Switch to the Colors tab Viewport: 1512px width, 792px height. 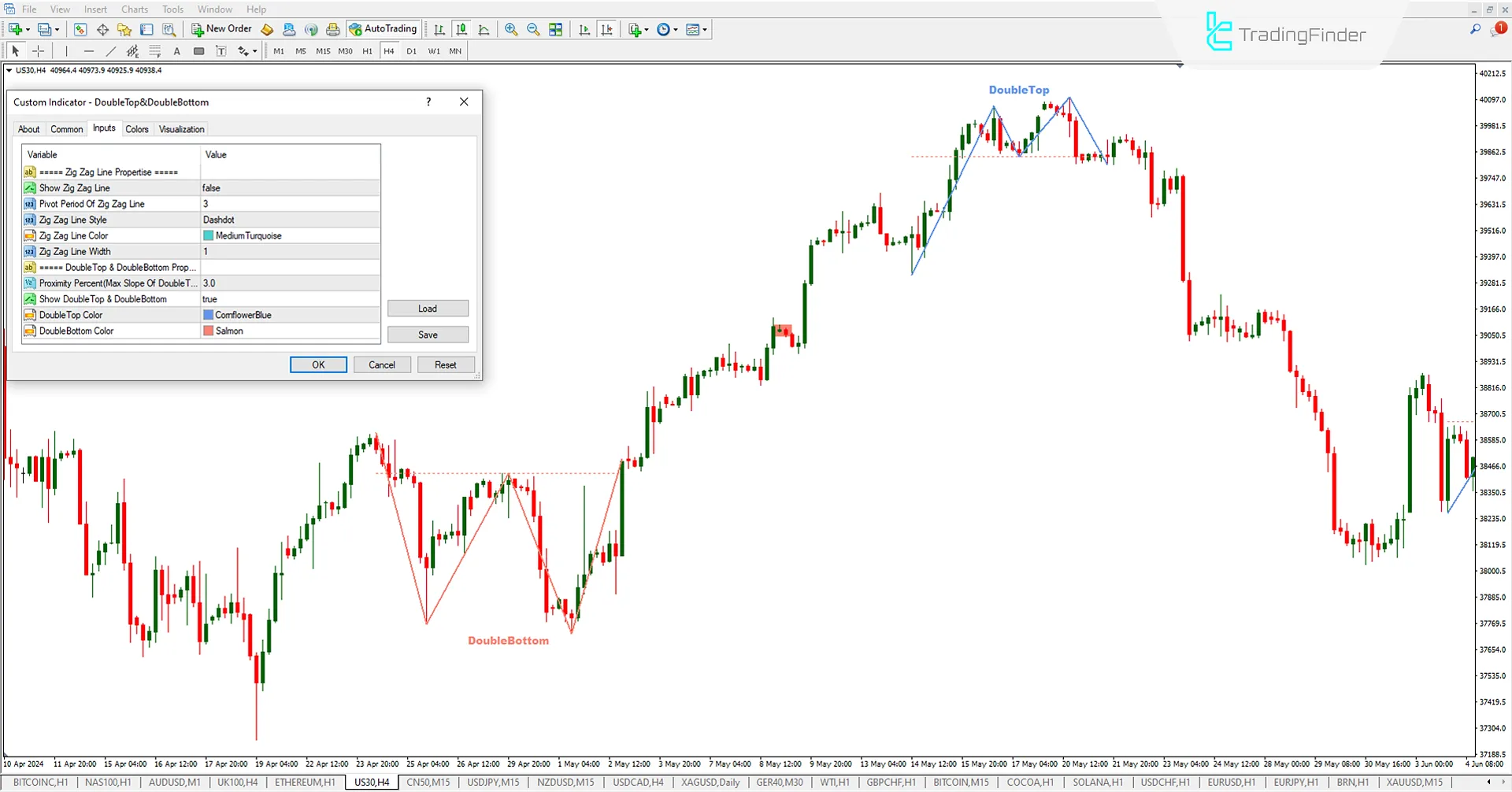tap(136, 128)
